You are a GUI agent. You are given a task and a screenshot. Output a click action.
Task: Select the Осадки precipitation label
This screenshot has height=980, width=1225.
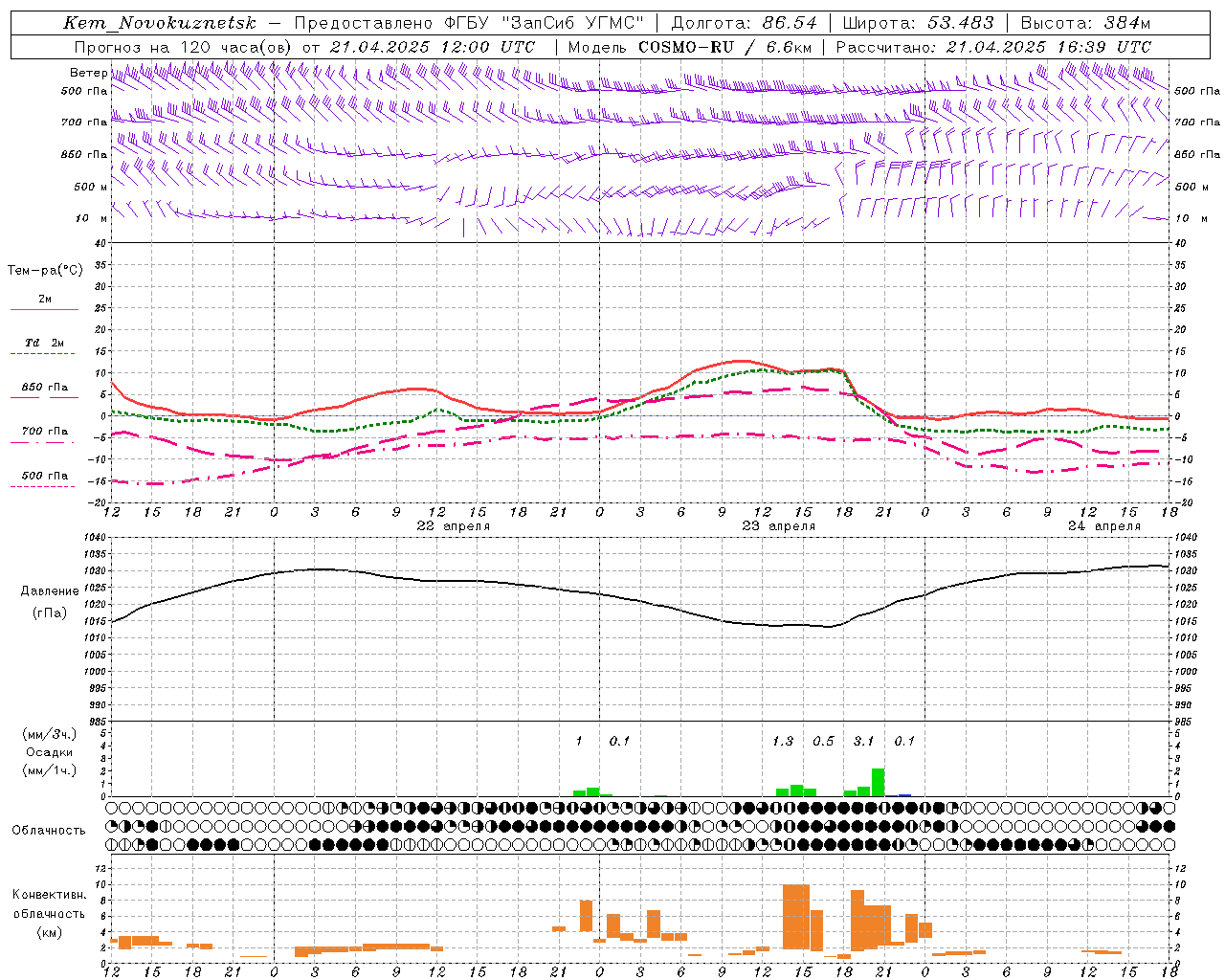coord(50,752)
